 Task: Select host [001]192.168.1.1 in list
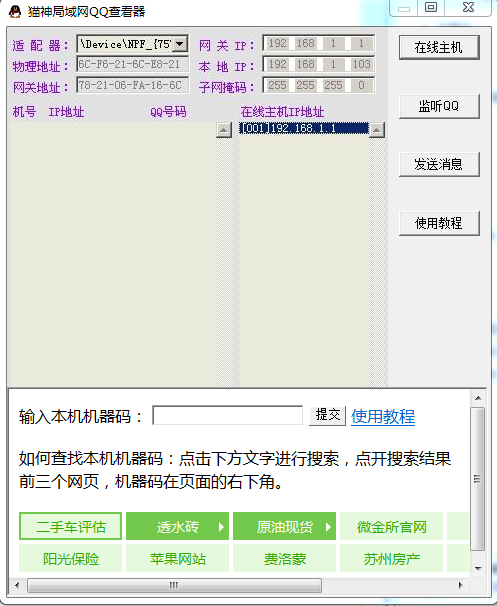[x=304, y=128]
